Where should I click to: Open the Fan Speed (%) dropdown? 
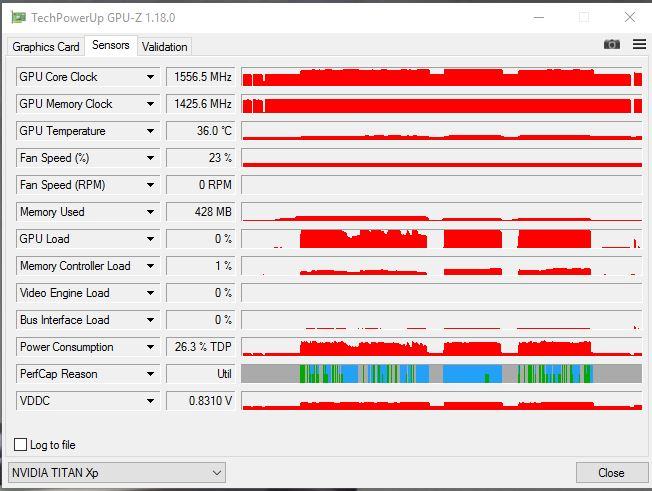coord(151,158)
